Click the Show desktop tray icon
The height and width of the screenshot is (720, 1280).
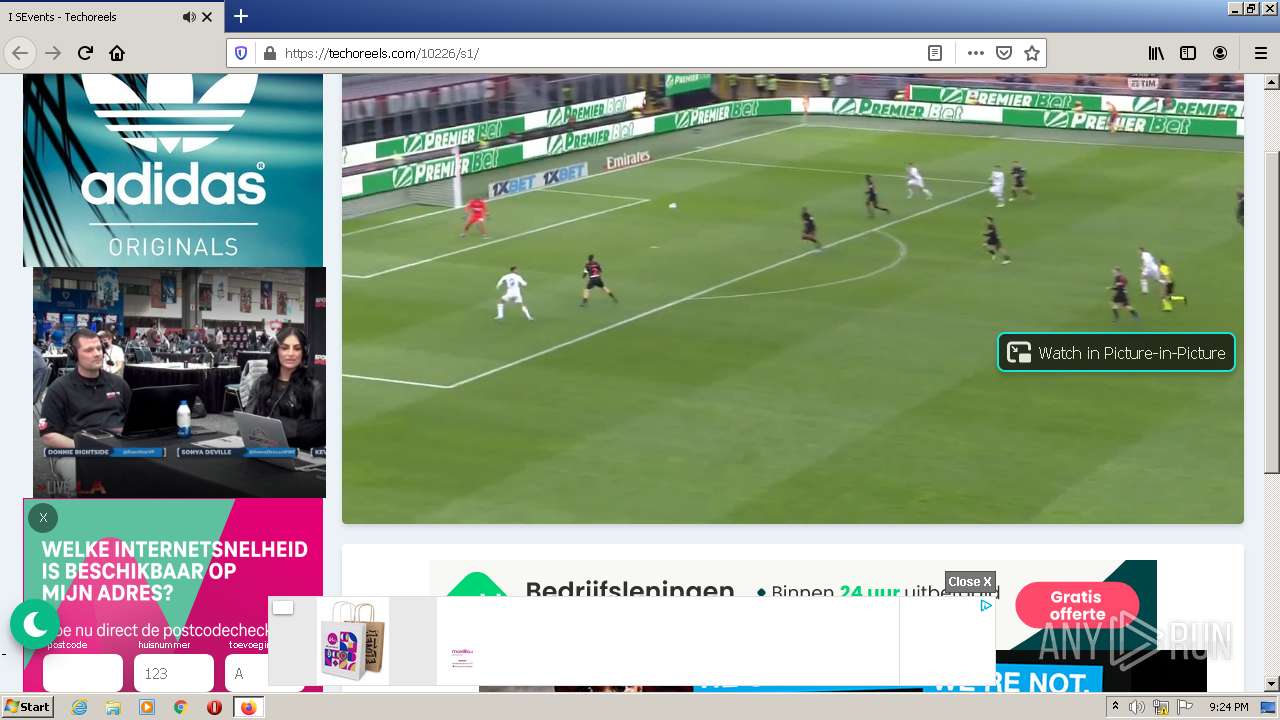(1268, 707)
